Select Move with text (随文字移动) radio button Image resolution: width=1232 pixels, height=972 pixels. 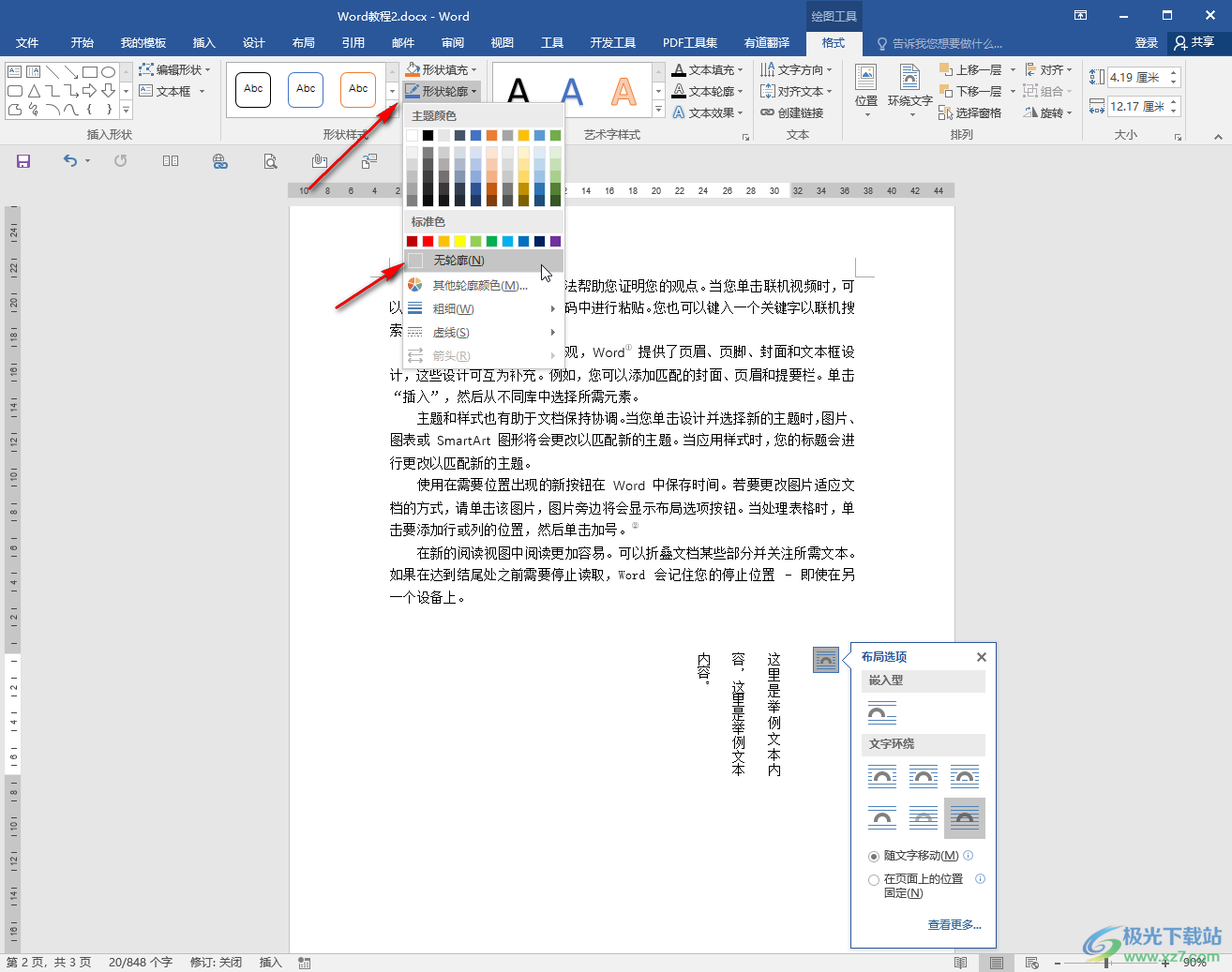point(874,856)
